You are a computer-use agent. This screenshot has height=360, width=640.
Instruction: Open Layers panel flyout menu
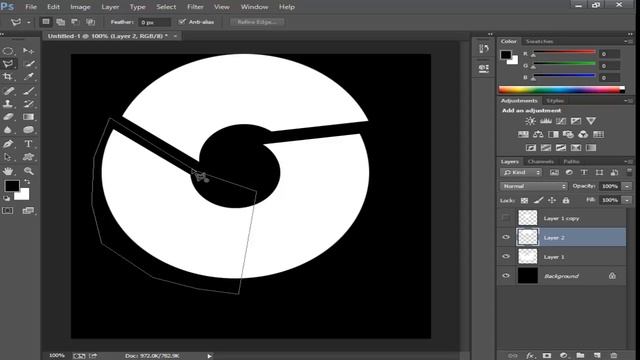click(x=628, y=162)
